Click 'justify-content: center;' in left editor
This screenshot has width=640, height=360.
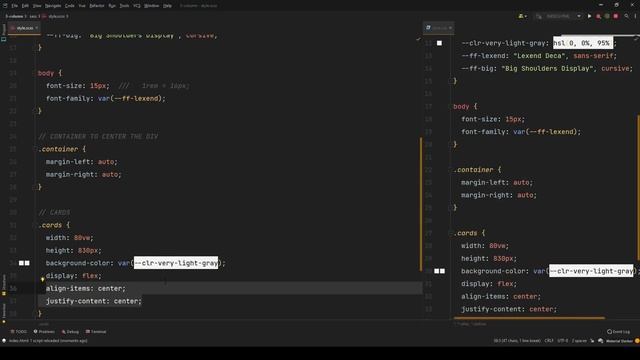pos(93,301)
